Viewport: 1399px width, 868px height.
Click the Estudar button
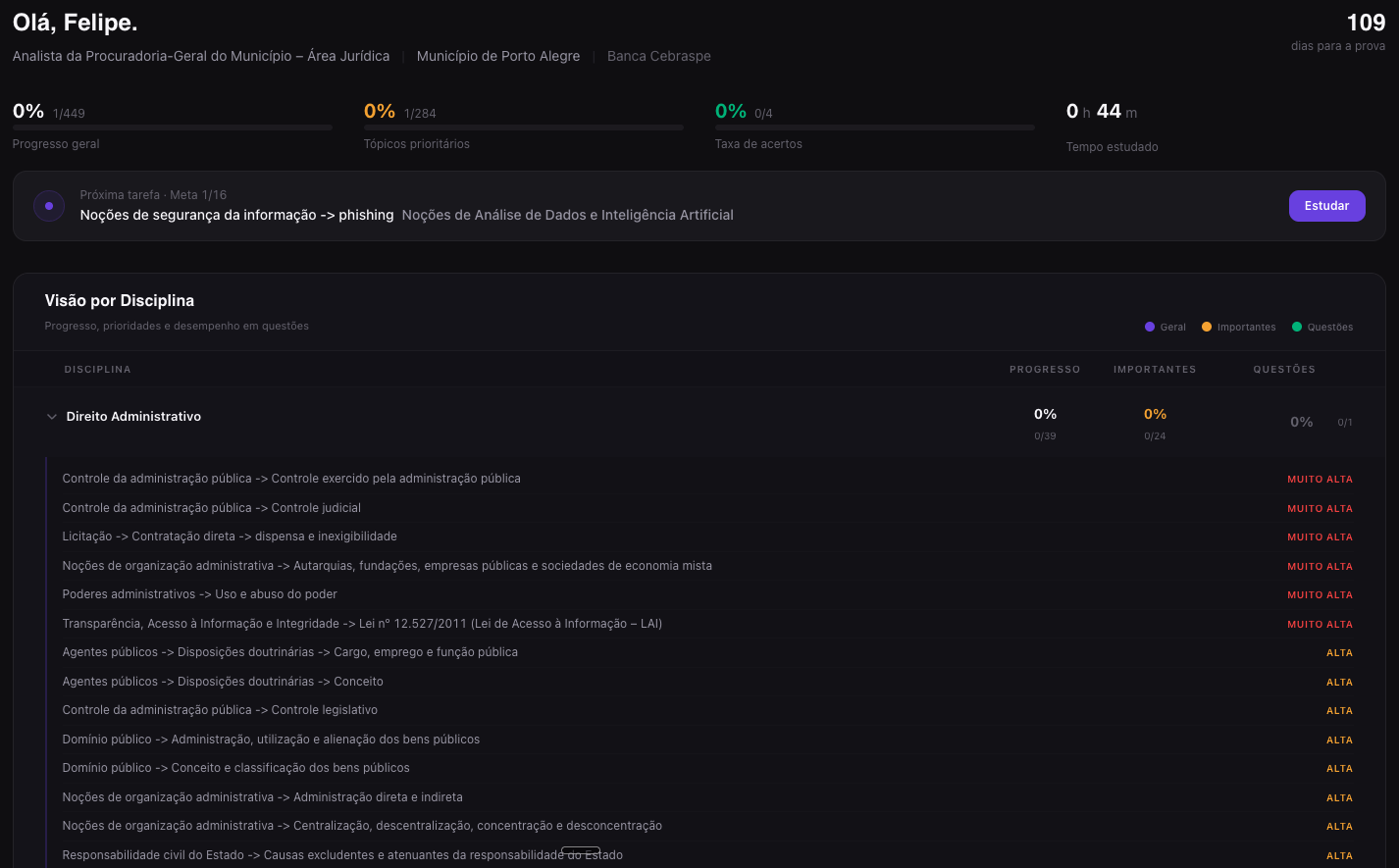[x=1326, y=206]
